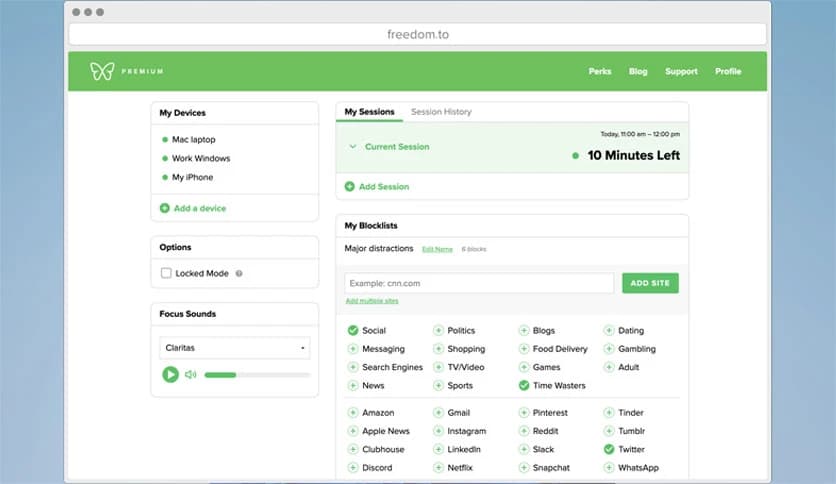The width and height of the screenshot is (836, 484).
Task: Add the TV/Video plus icon
Action: [x=438, y=367]
